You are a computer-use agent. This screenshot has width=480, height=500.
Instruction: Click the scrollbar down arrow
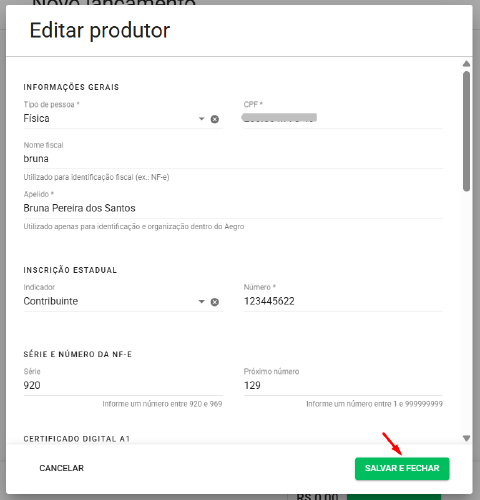466,438
